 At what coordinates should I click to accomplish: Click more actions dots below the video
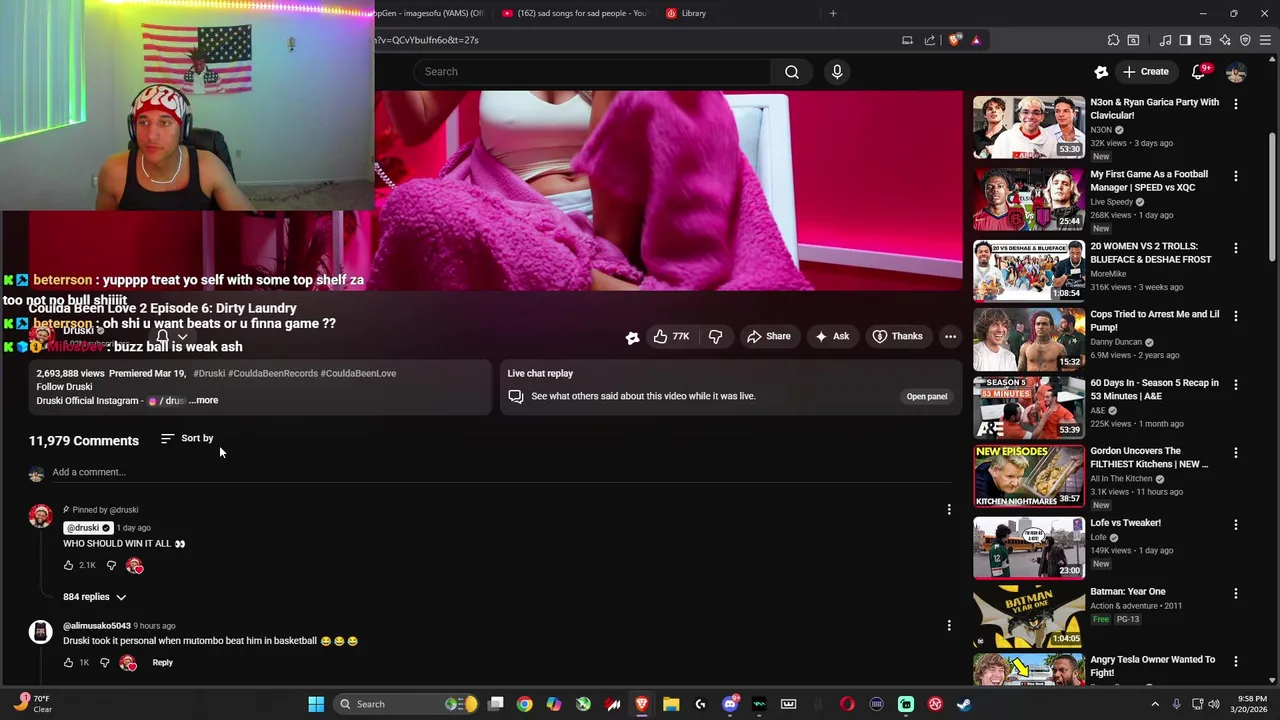pos(950,337)
